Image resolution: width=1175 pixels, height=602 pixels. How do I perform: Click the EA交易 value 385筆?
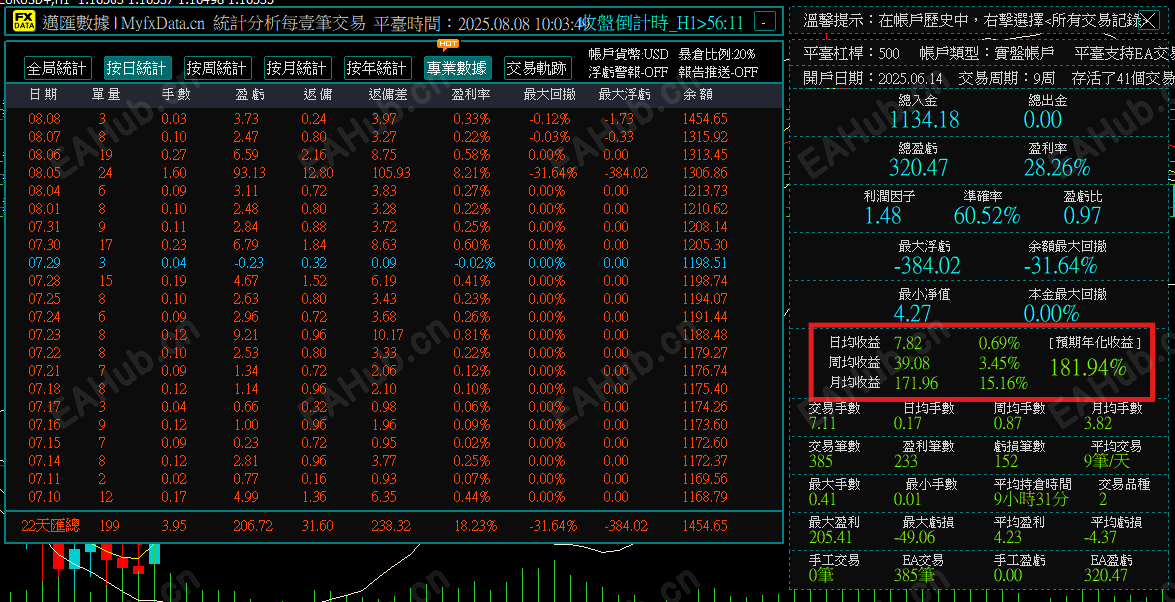point(914,575)
